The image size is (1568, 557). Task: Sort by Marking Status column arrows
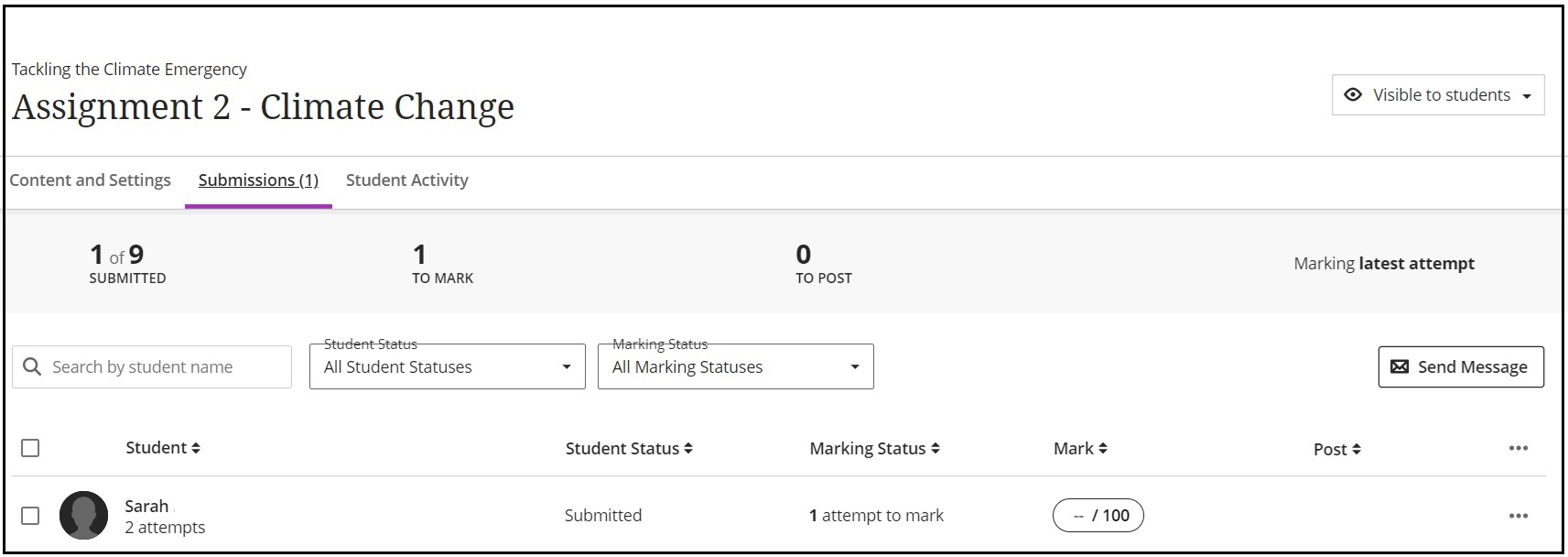pyautogui.click(x=935, y=448)
